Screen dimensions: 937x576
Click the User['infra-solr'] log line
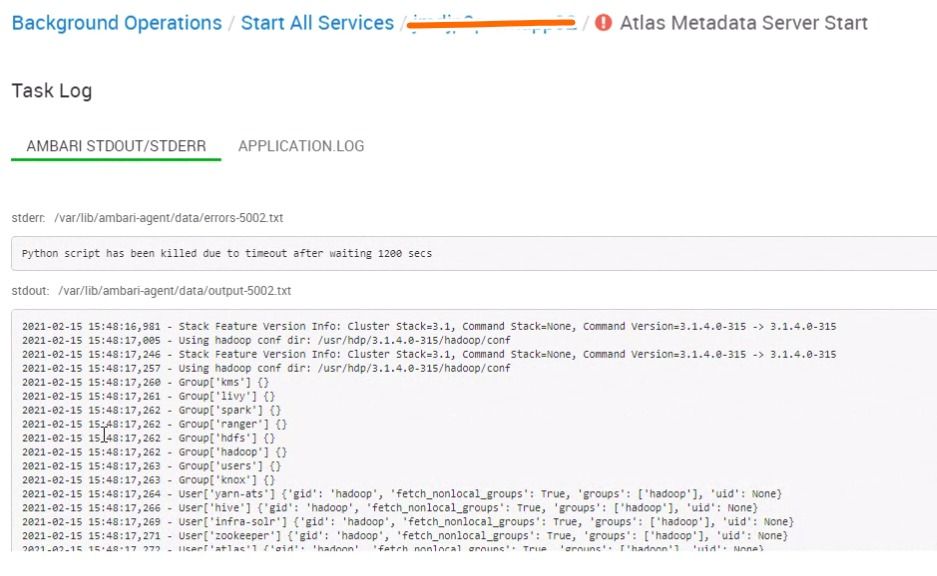coord(408,521)
